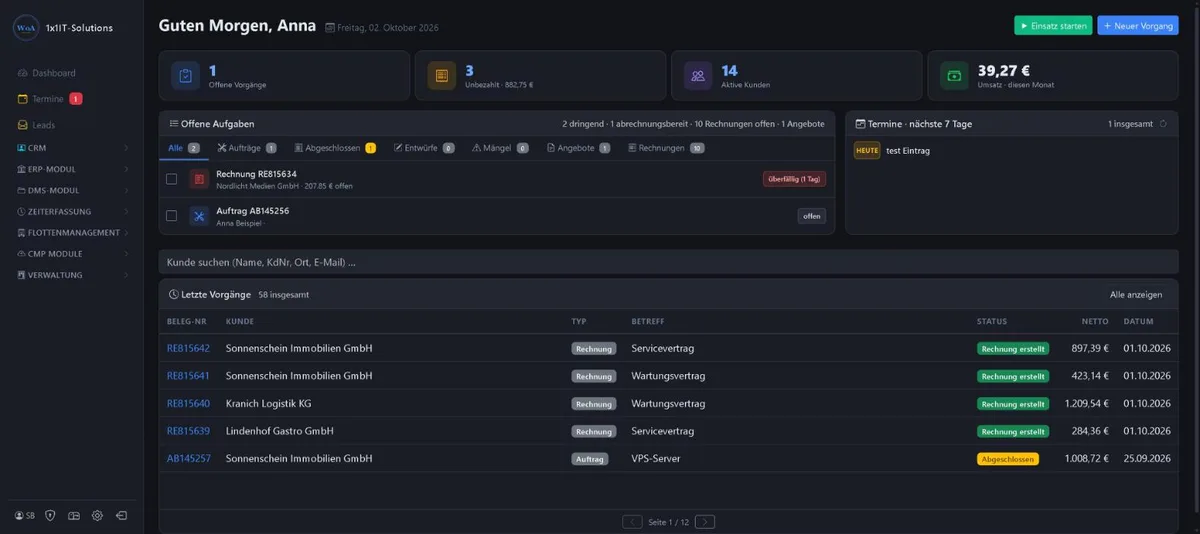
Task: Click the Aktive Kunden people icon
Action: (698, 76)
